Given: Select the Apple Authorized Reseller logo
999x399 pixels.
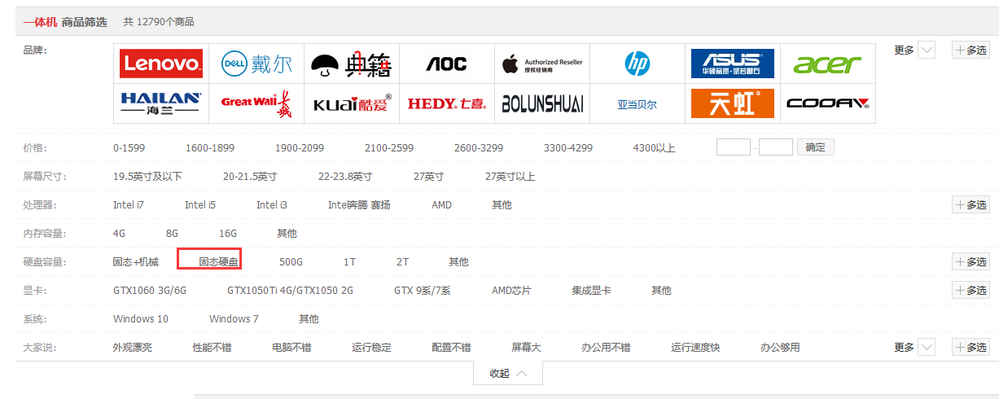Looking at the screenshot, I should 542,64.
